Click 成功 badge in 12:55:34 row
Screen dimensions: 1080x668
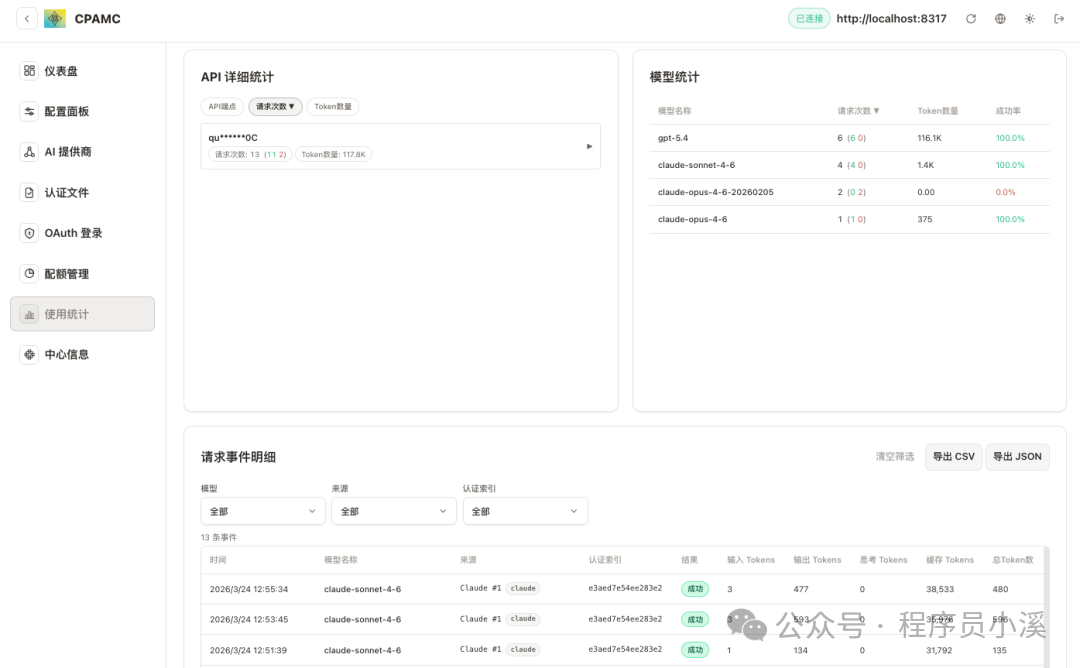695,589
